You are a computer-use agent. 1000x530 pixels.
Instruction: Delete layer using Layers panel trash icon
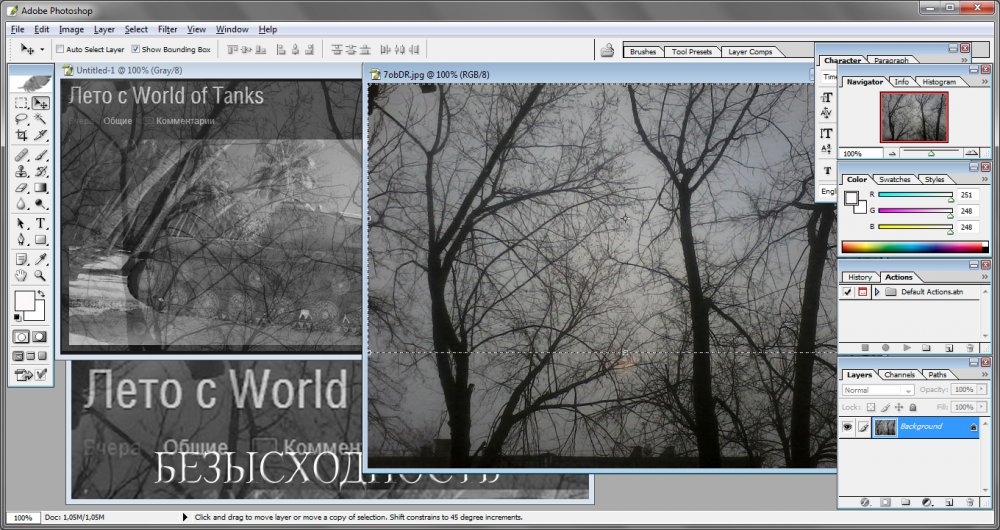[970, 501]
